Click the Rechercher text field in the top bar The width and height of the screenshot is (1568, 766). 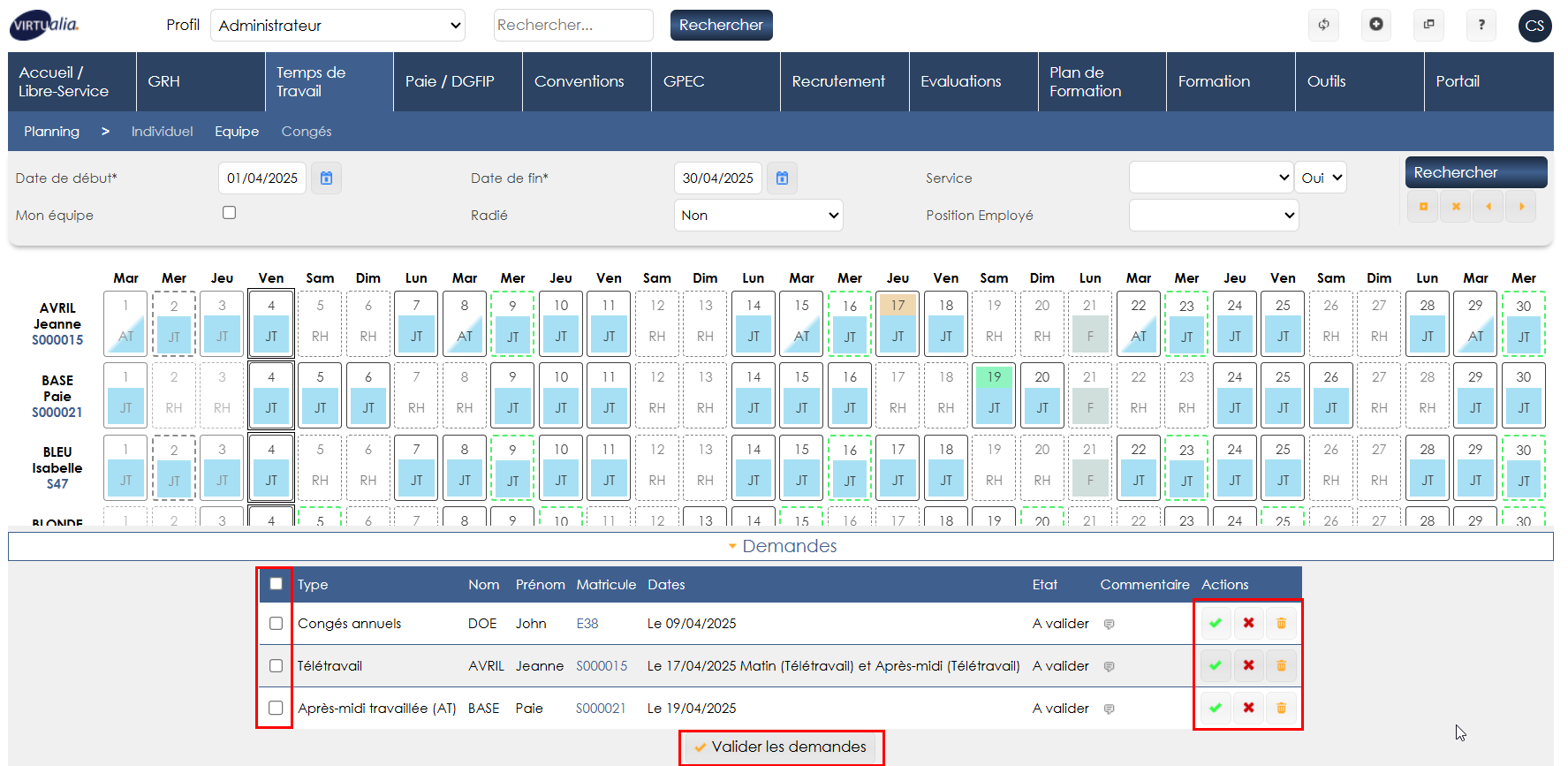(572, 26)
